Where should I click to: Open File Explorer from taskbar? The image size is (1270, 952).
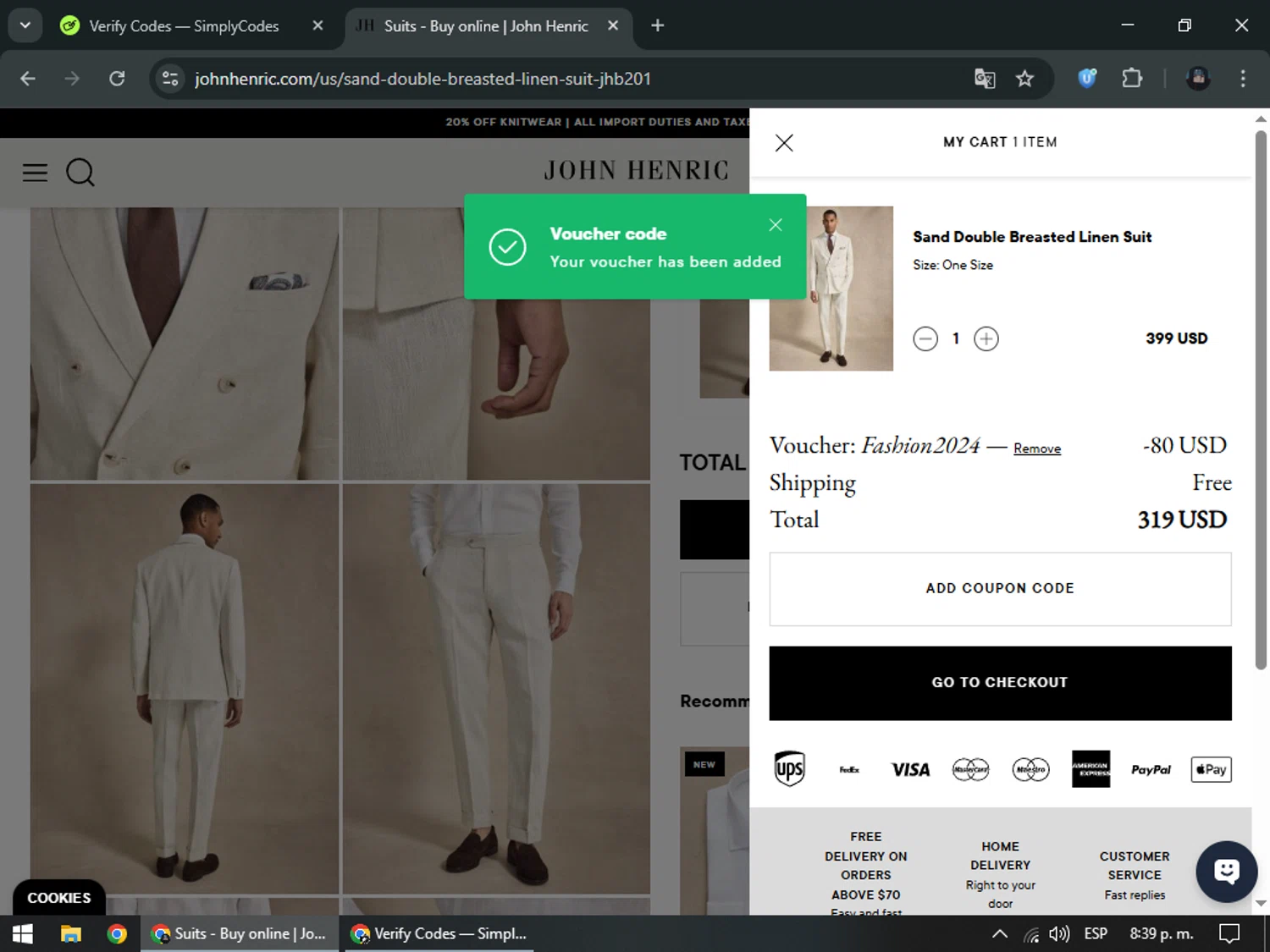[x=71, y=933]
